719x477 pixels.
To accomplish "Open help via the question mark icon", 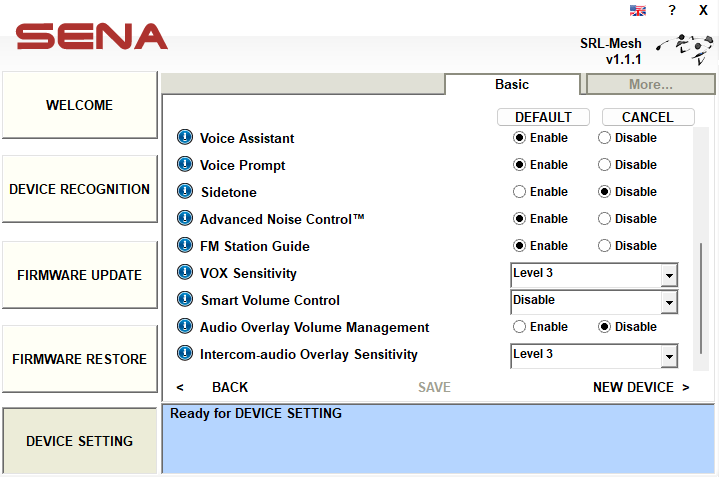I will pyautogui.click(x=672, y=10).
